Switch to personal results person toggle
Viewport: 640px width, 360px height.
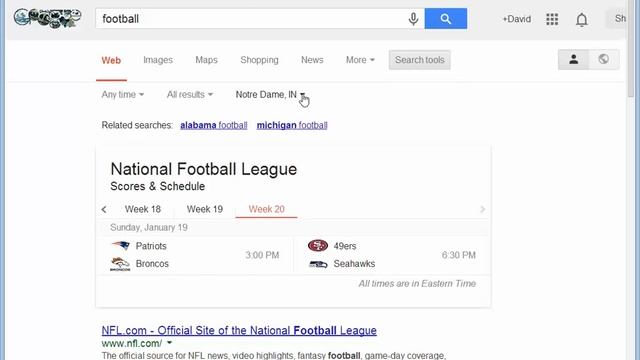point(573,60)
